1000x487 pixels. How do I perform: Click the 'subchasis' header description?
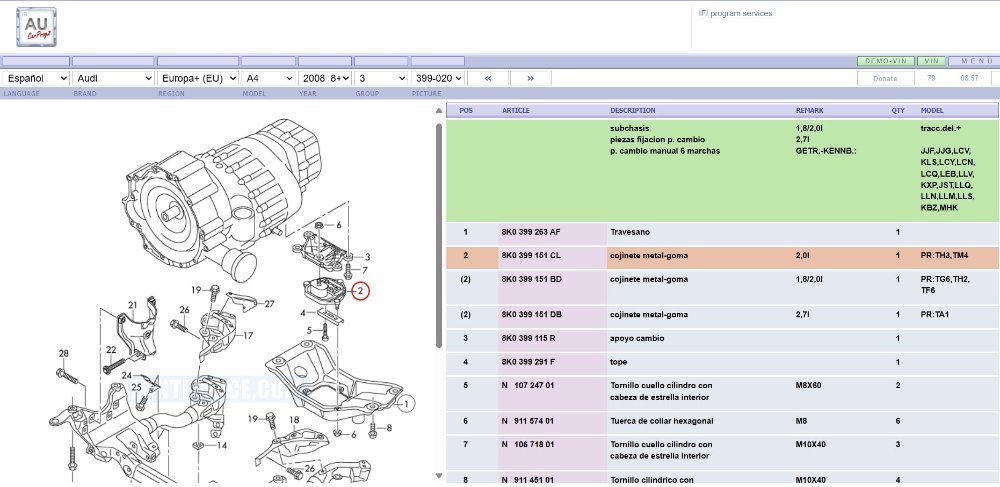[x=629, y=128]
